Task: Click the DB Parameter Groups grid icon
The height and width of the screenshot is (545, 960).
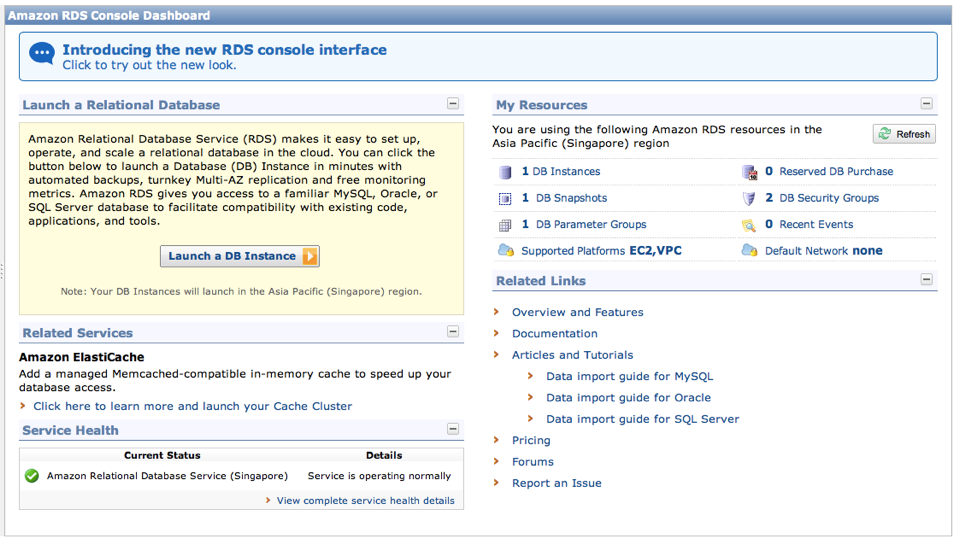Action: tap(504, 225)
